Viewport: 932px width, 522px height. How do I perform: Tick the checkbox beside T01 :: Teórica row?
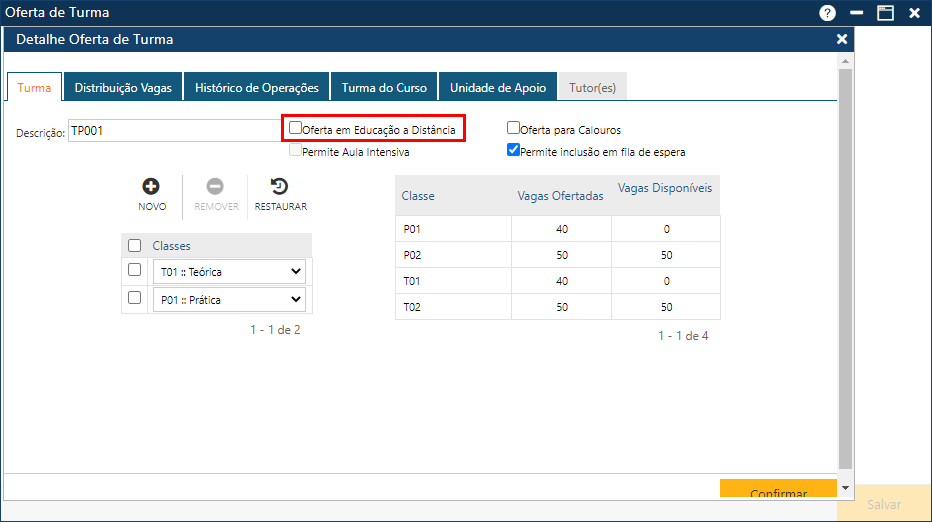[135, 270]
